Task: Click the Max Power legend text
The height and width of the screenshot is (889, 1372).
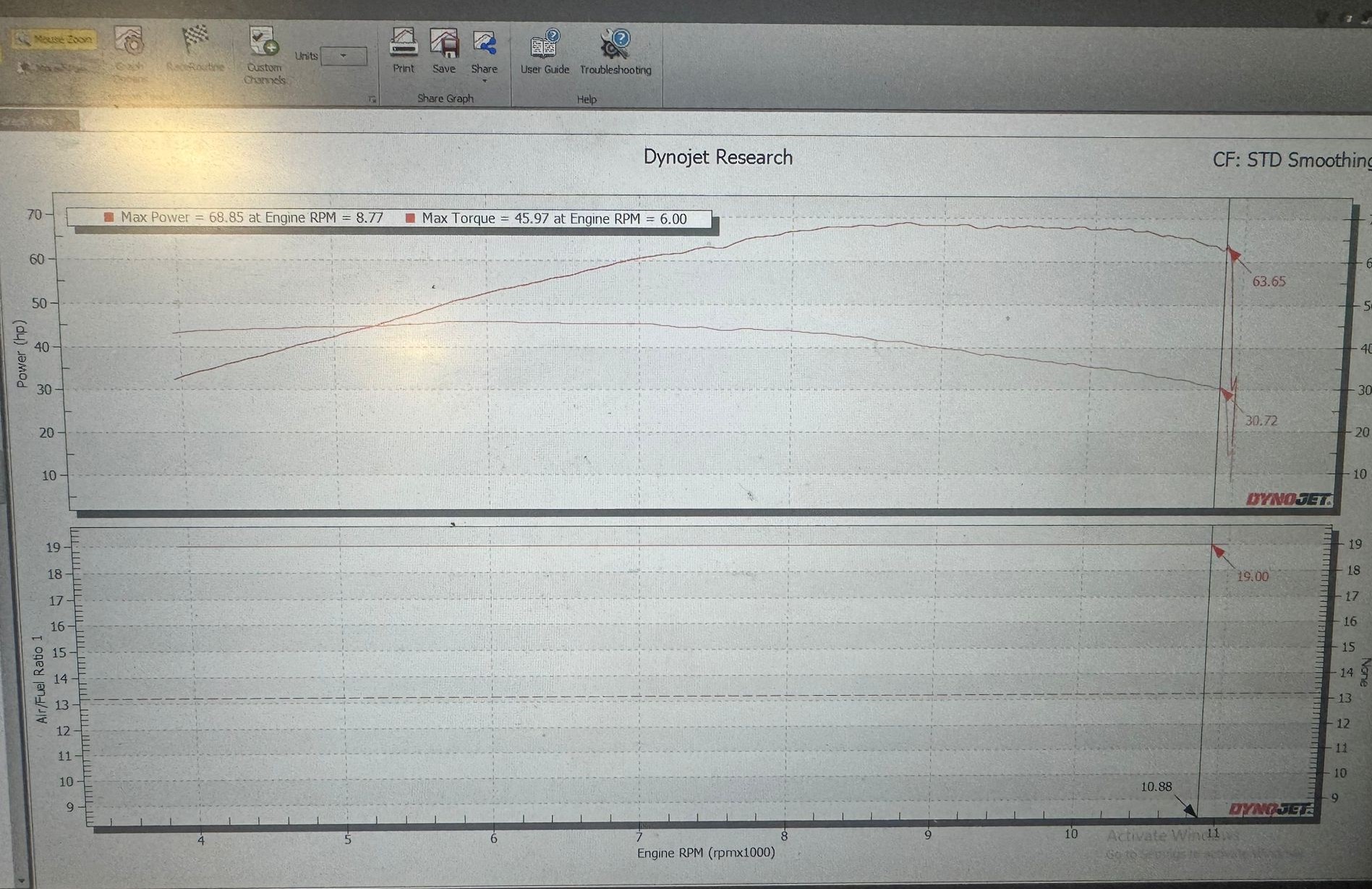Action: [251, 217]
